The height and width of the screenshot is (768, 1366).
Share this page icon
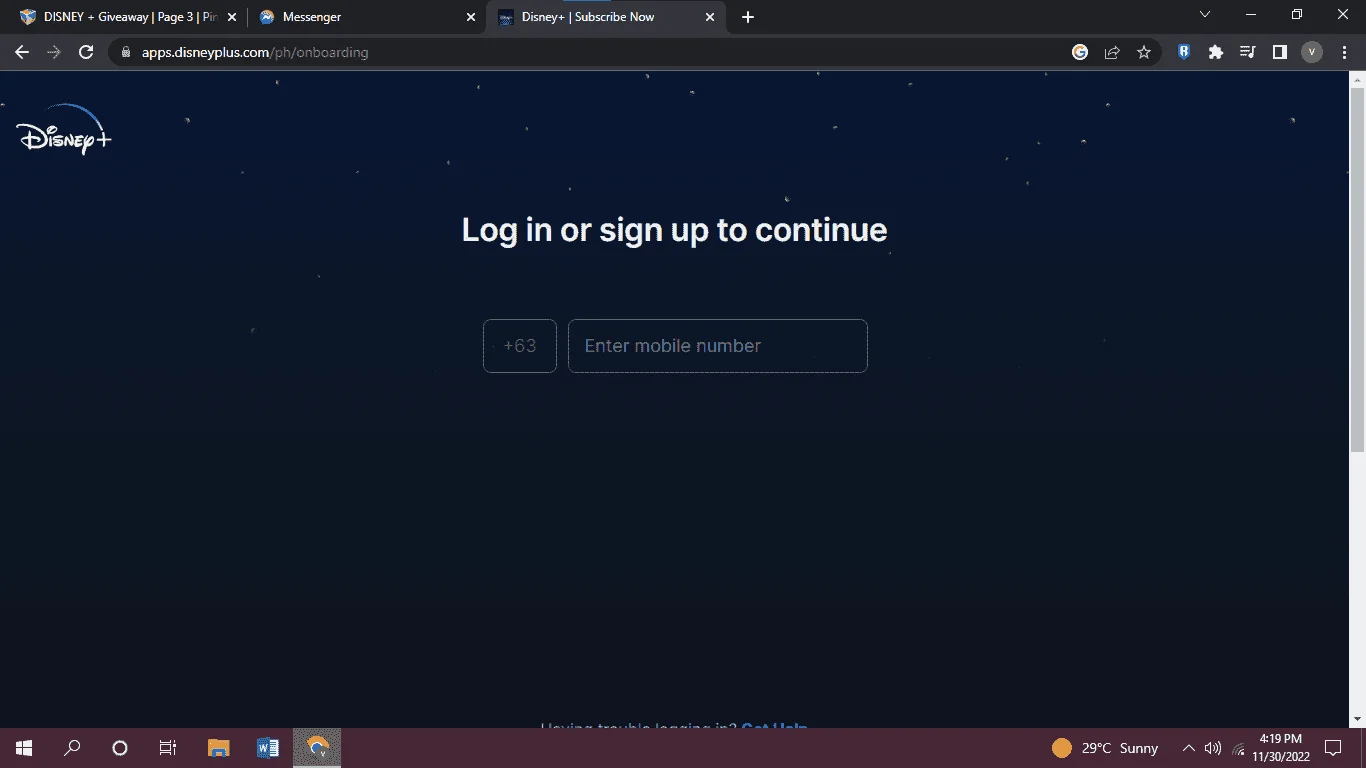[1112, 52]
